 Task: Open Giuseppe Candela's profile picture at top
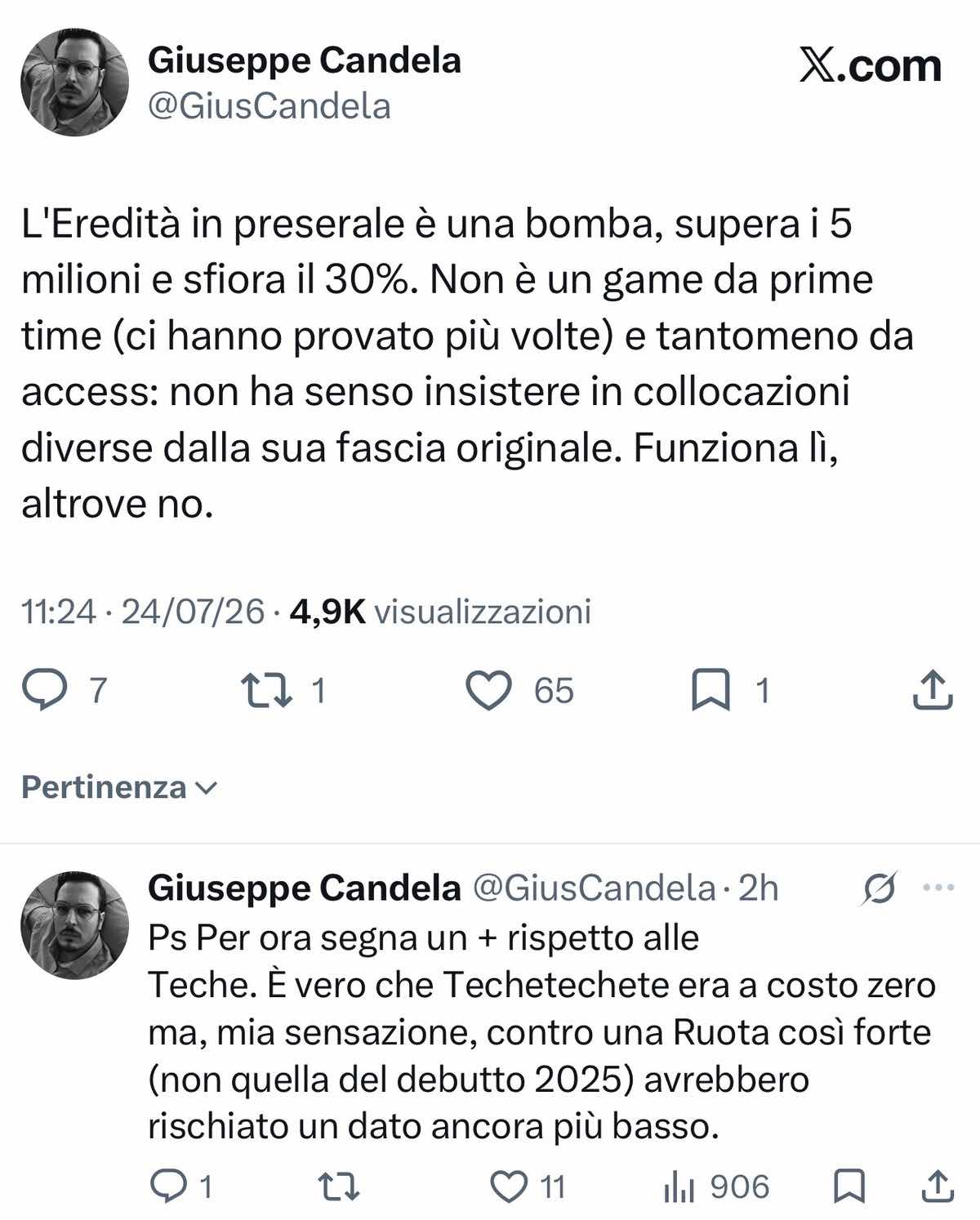pyautogui.click(x=74, y=82)
